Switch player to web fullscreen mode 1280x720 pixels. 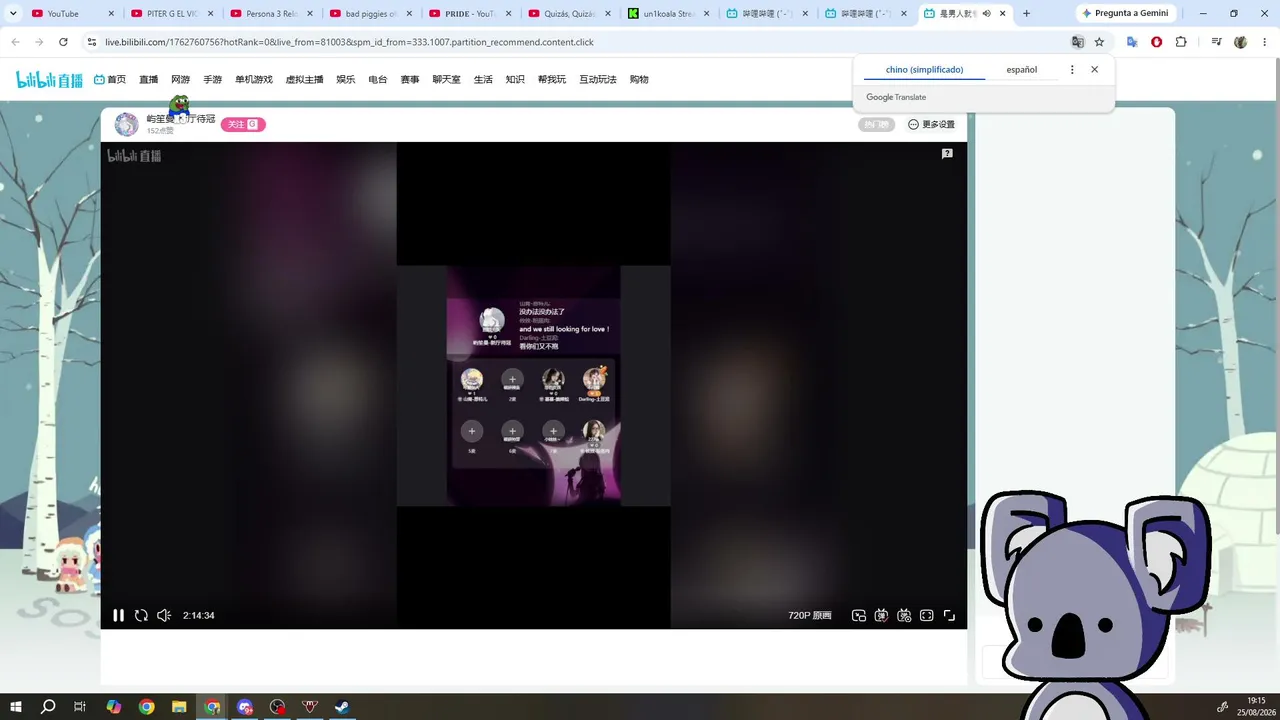pyautogui.click(x=927, y=616)
